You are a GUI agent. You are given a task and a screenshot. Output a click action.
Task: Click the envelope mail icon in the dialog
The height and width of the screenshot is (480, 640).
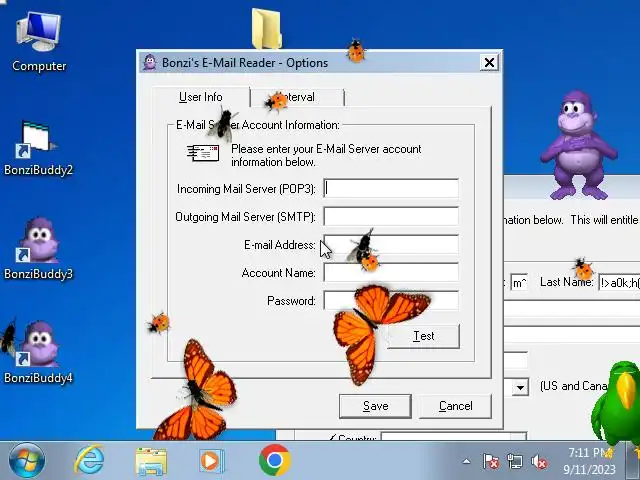[203, 153]
